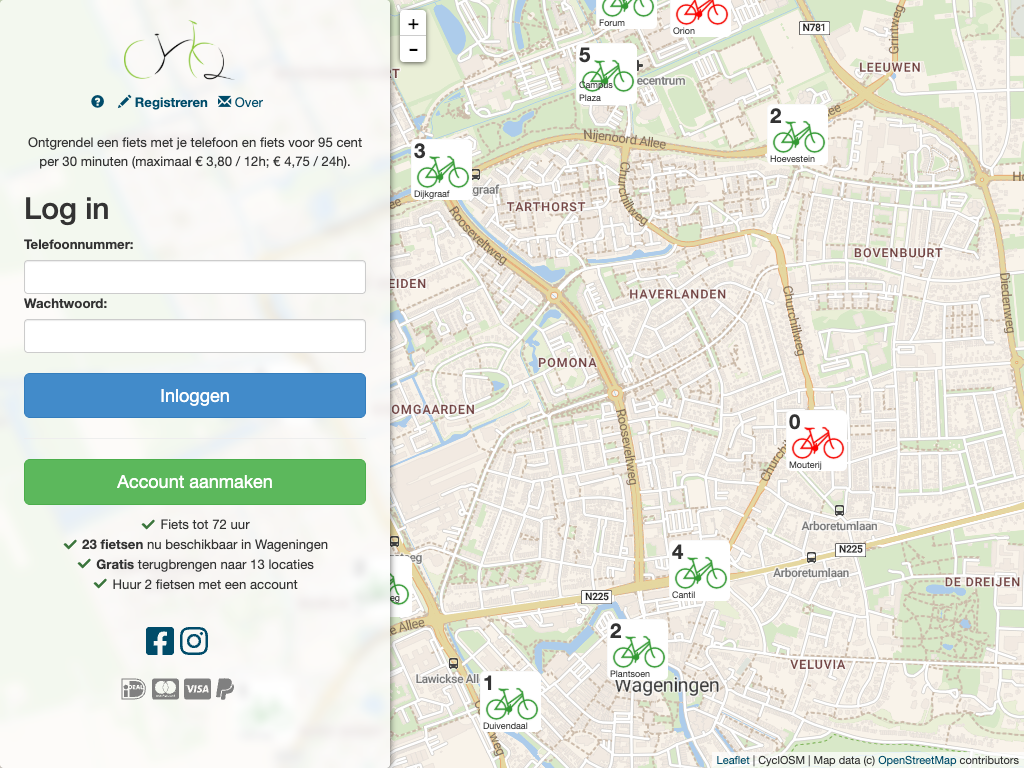Click the bus stop icon near Lawickse Allee

point(453,664)
